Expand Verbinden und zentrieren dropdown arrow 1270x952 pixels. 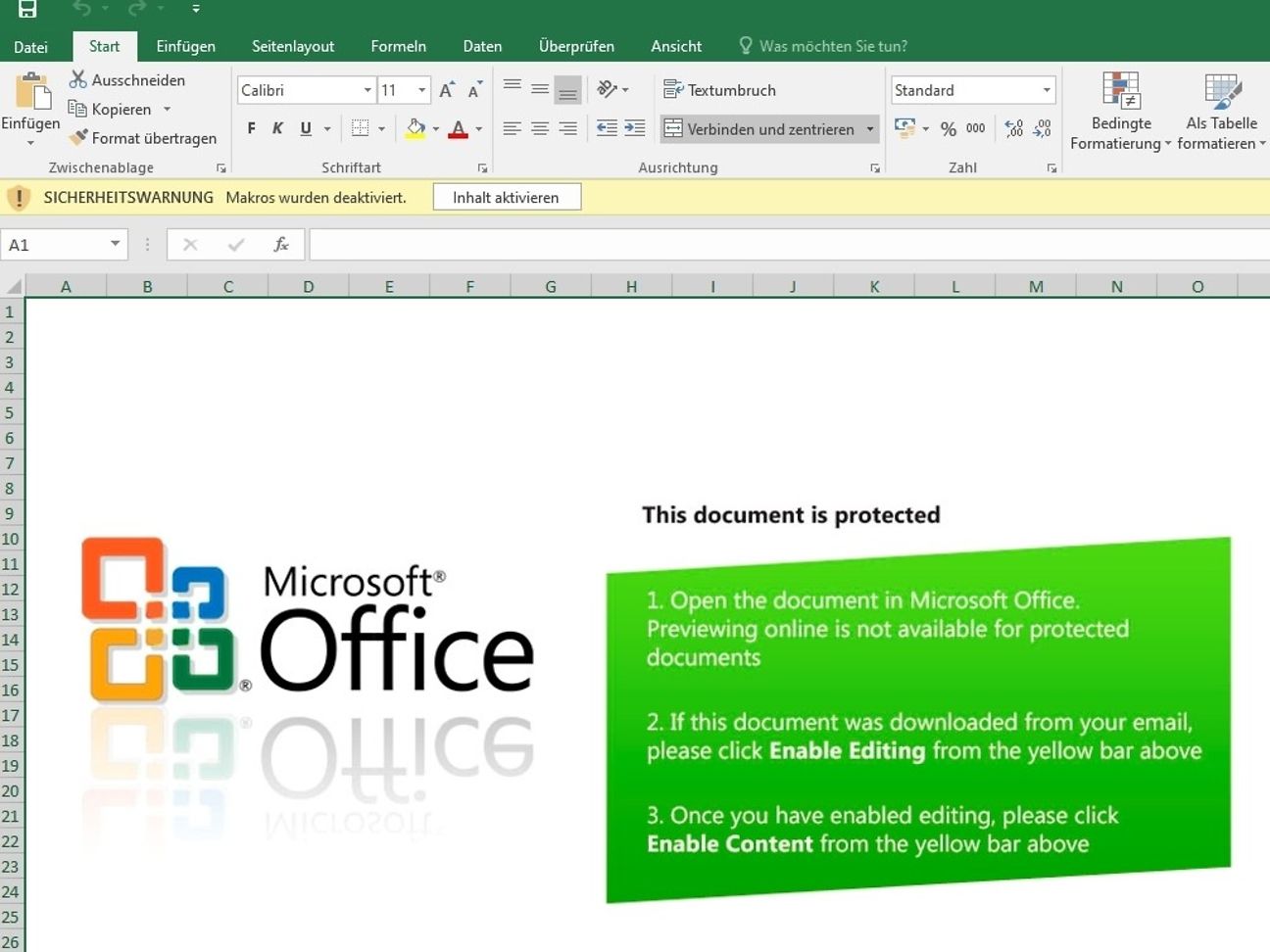click(x=869, y=129)
